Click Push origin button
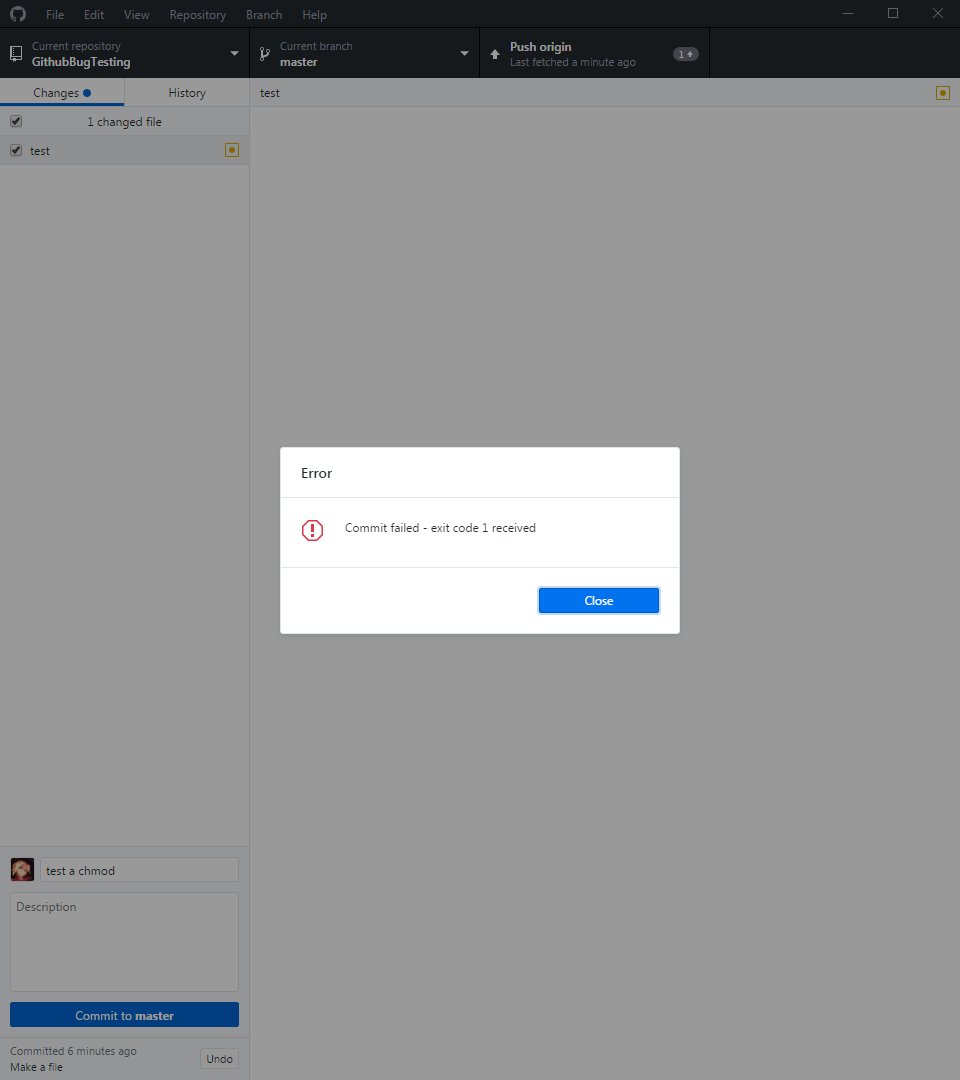Image resolution: width=960 pixels, height=1080 pixels. (x=594, y=53)
